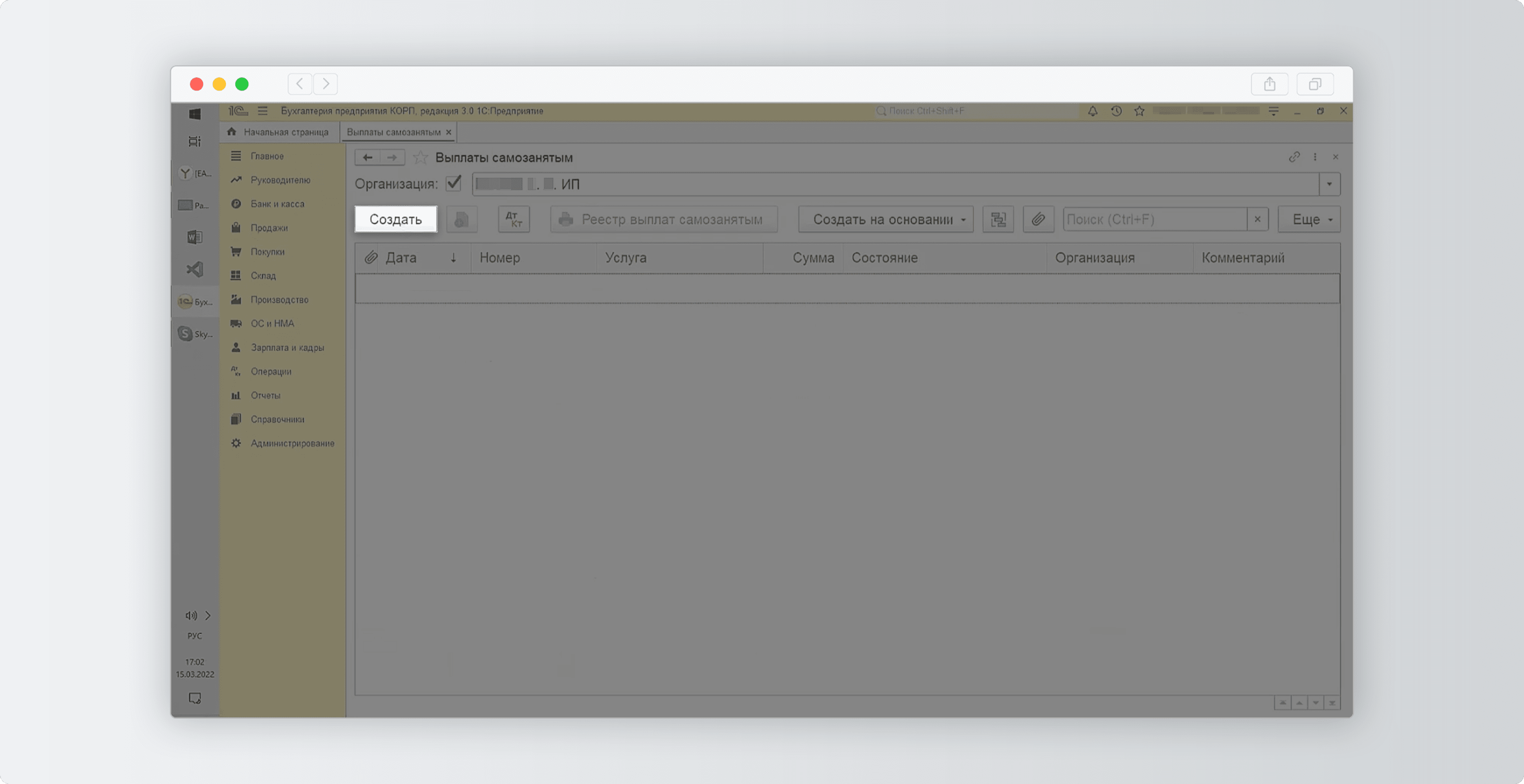The width and height of the screenshot is (1524, 784).
Task: Jump to end of list arrow
Action: tap(1332, 702)
